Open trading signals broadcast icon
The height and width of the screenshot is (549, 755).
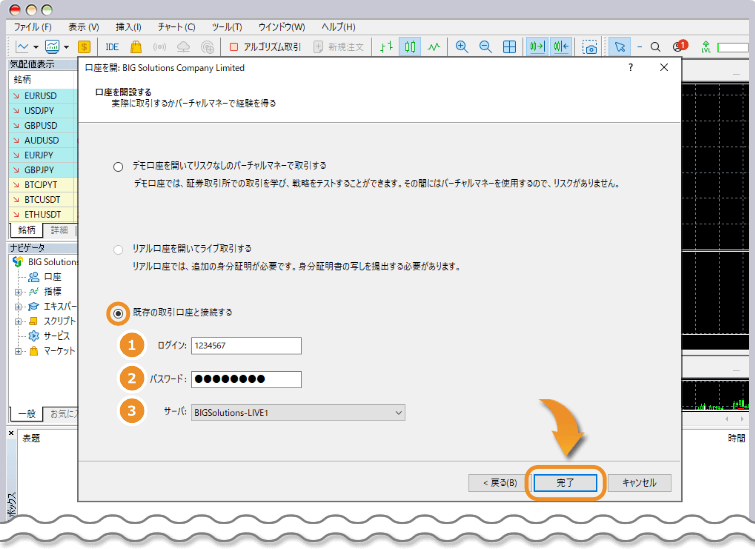pos(159,47)
